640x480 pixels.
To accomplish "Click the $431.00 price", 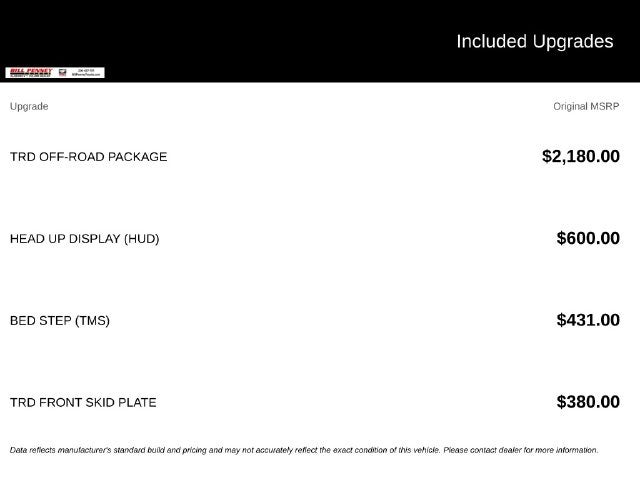I will (x=588, y=320).
